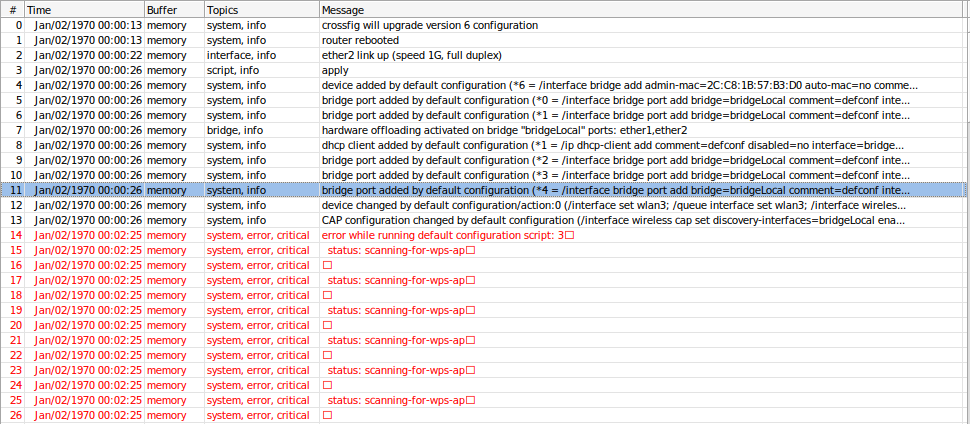Screen dimensions: 970x424
Task: Select the 'dhcp client added' log message
Action: tap(613, 145)
